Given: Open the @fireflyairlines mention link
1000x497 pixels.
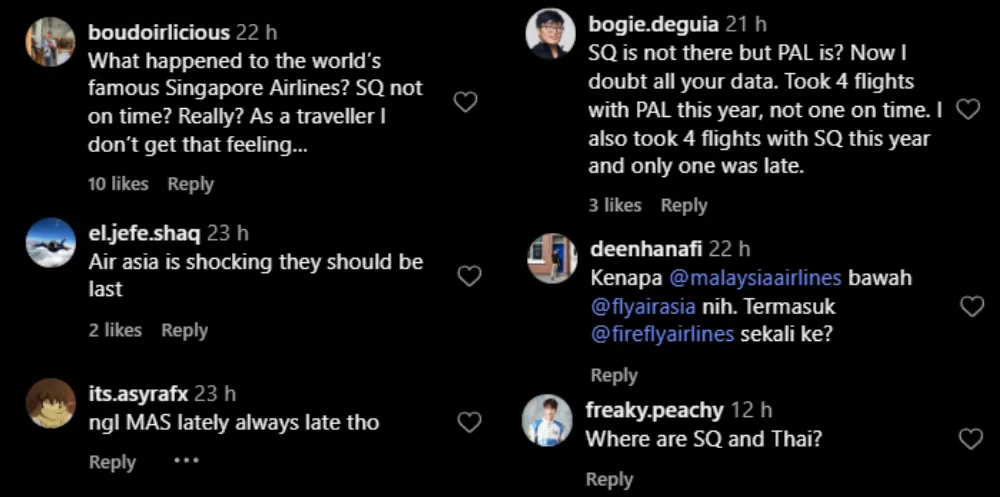Looking at the screenshot, I should click(x=662, y=334).
